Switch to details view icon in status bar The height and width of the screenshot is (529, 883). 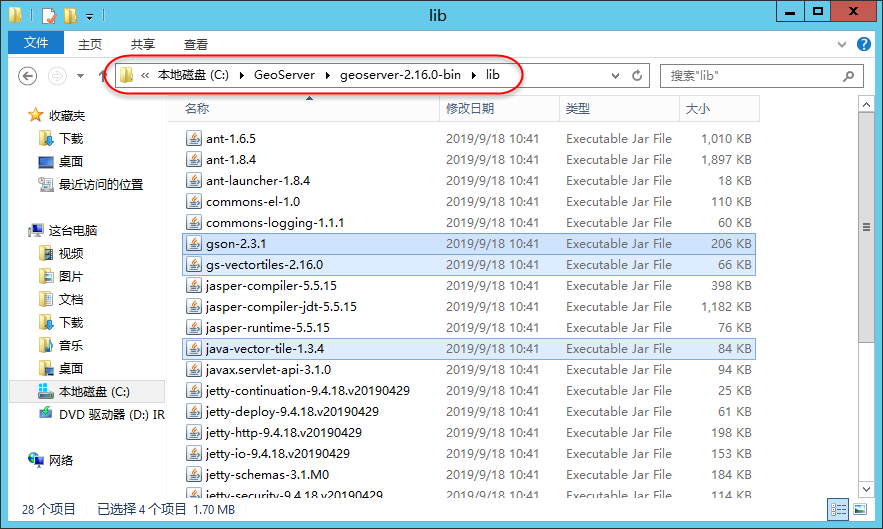839,510
